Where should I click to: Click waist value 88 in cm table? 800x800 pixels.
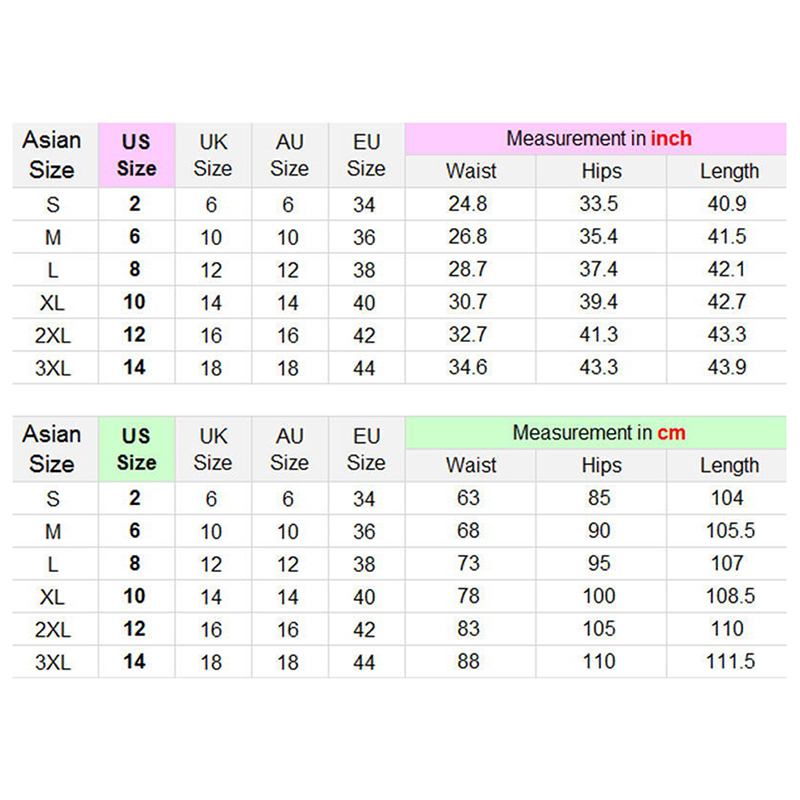tap(468, 661)
